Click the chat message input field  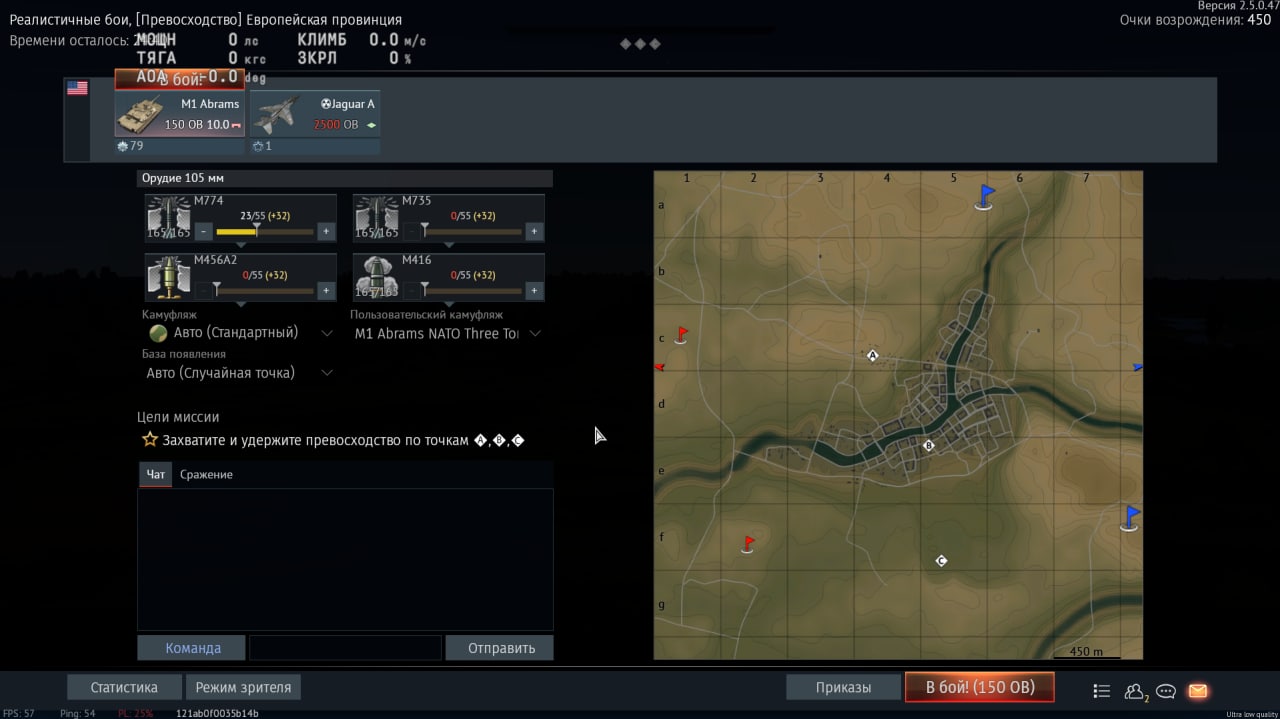tap(345, 648)
